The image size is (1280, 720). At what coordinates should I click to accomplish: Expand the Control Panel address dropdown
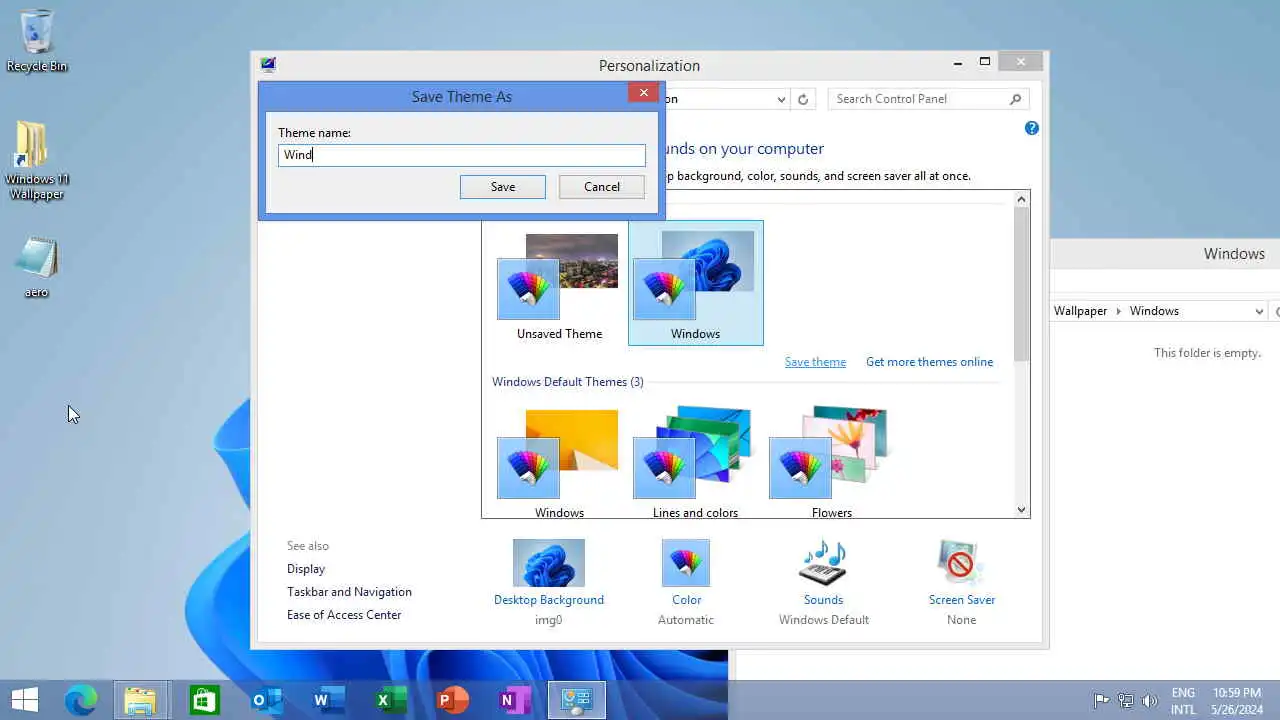(781, 99)
